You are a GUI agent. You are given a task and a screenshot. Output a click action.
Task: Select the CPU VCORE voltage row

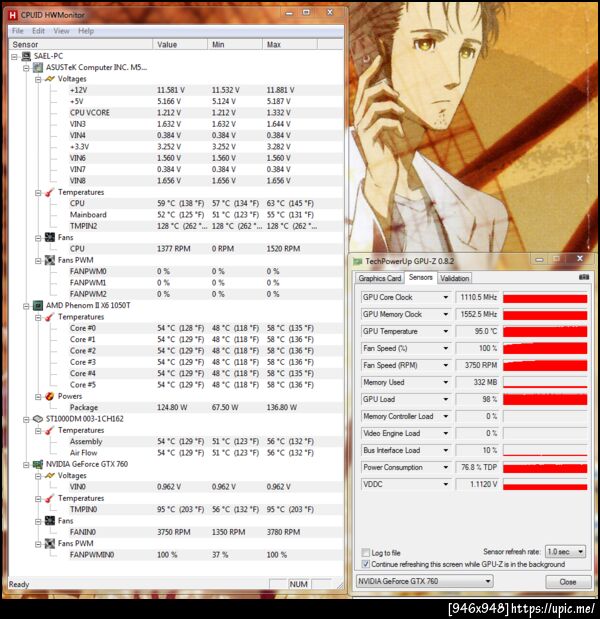tap(205, 113)
